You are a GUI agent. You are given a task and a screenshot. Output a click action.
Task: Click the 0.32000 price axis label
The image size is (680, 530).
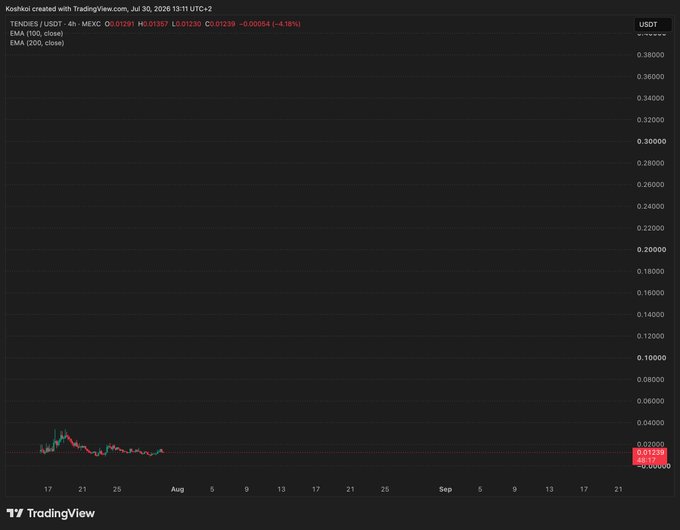[650, 120]
